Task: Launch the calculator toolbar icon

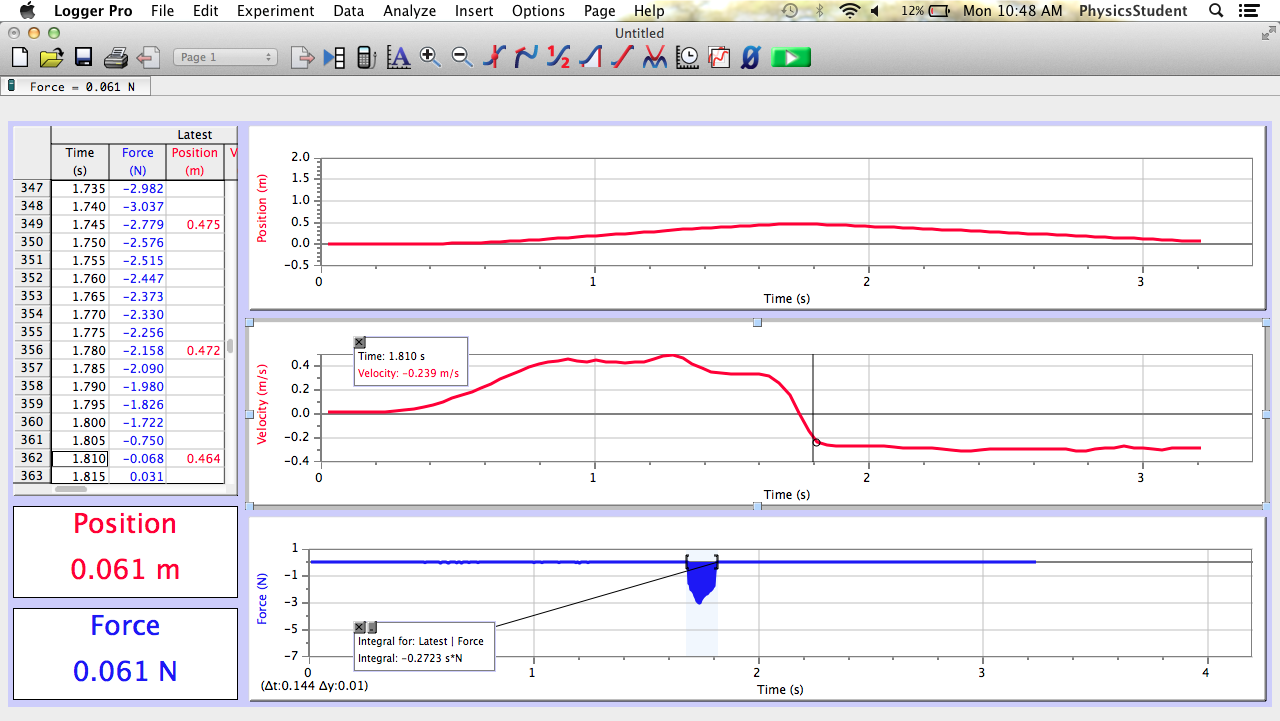Action: coord(365,57)
